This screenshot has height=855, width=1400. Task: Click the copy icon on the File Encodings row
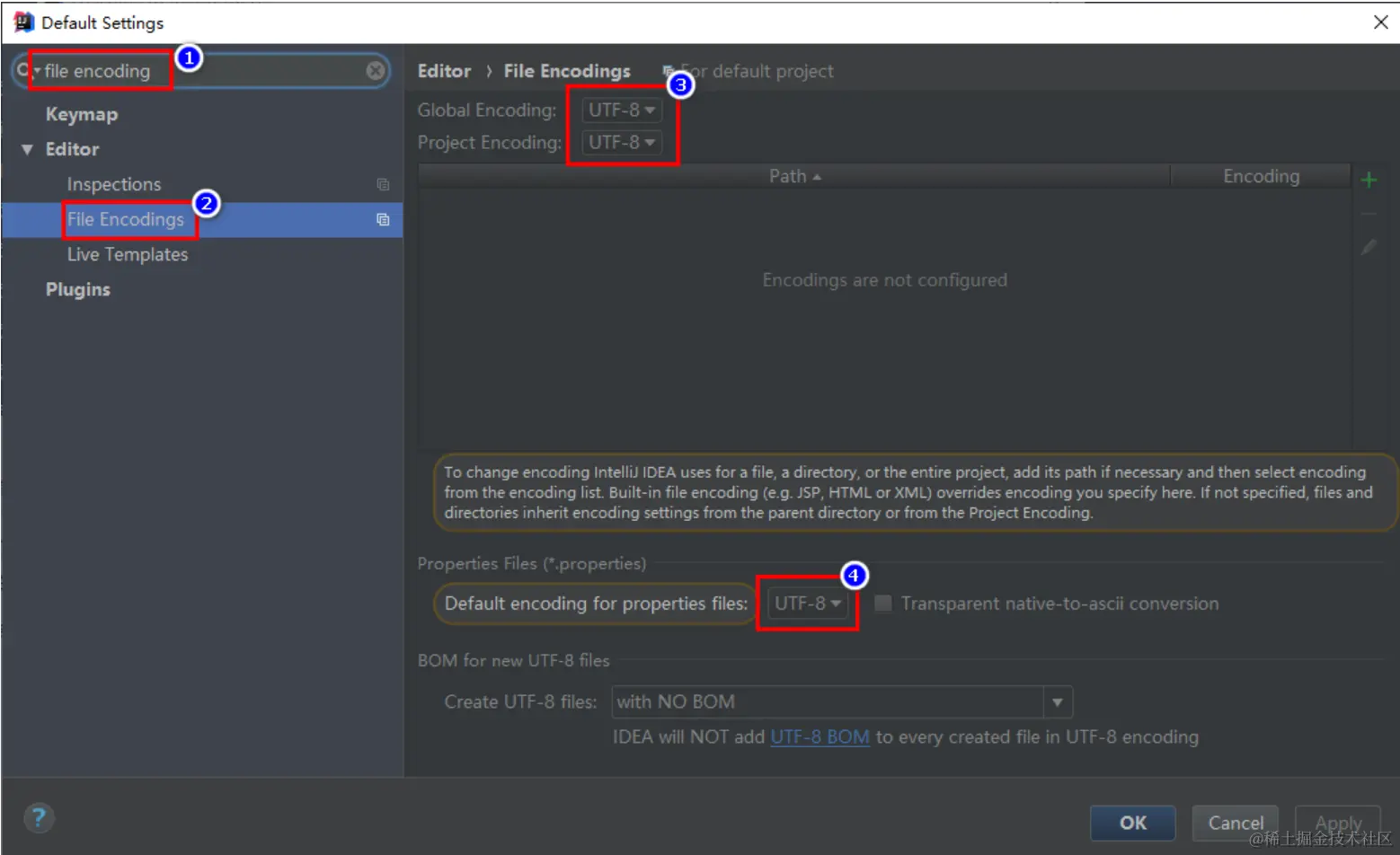(383, 219)
